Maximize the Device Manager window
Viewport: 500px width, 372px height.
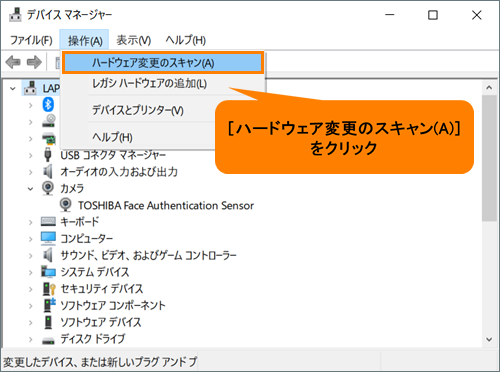pyautogui.click(x=433, y=15)
